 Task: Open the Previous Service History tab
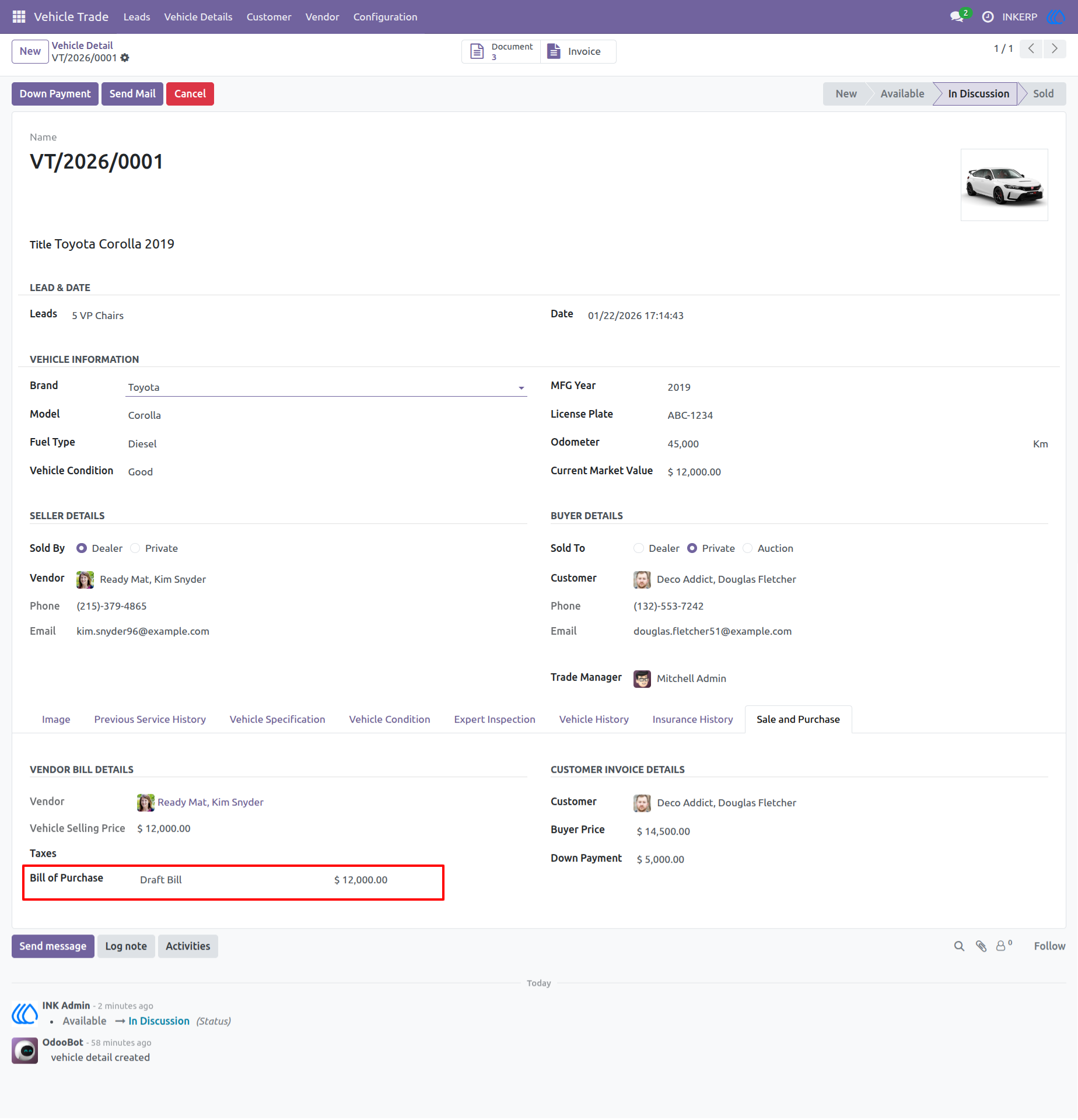pos(150,719)
